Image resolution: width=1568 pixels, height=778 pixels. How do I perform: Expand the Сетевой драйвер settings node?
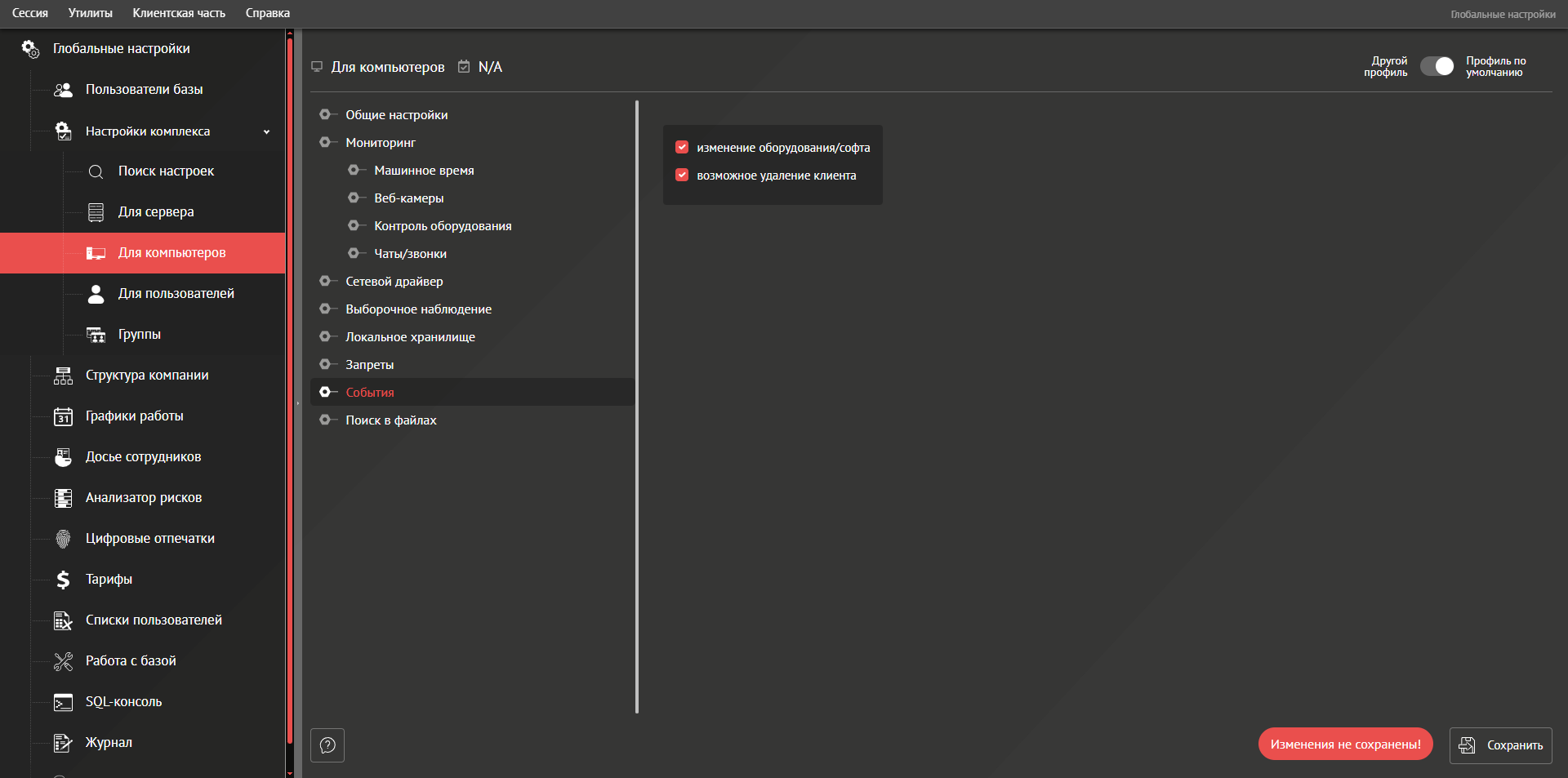point(325,281)
